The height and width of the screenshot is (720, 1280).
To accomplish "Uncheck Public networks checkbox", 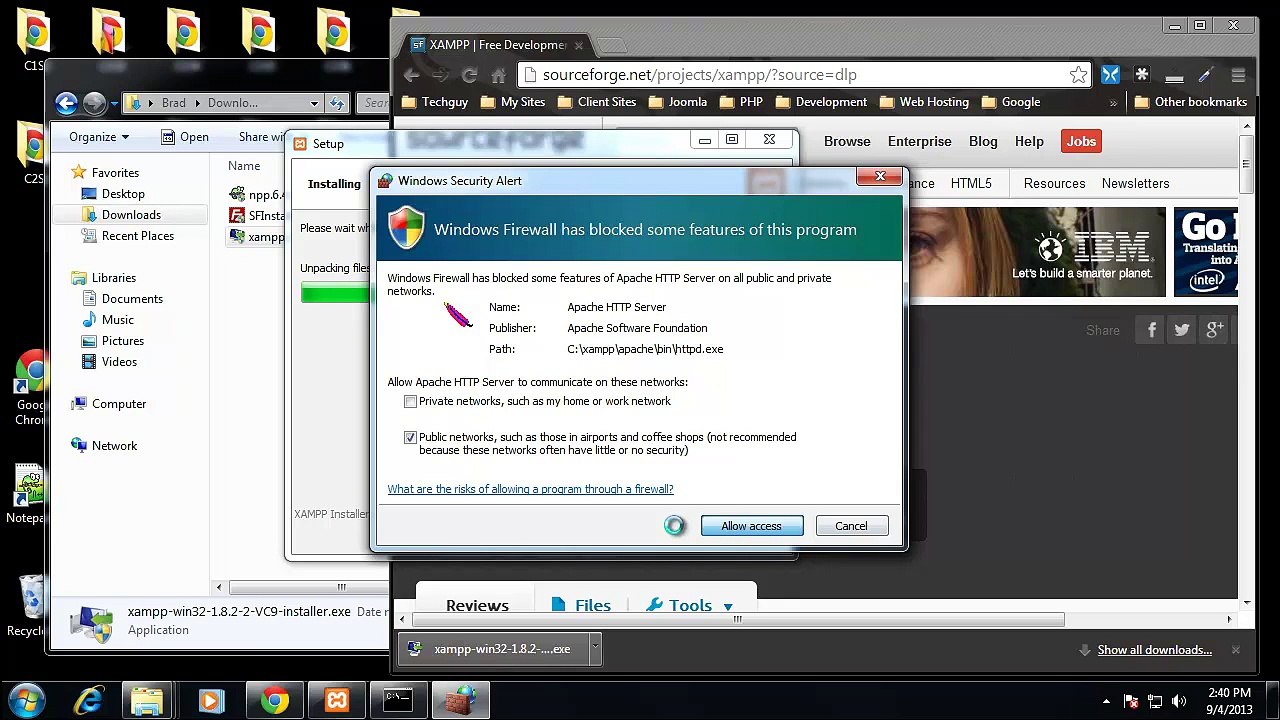I will coord(410,438).
